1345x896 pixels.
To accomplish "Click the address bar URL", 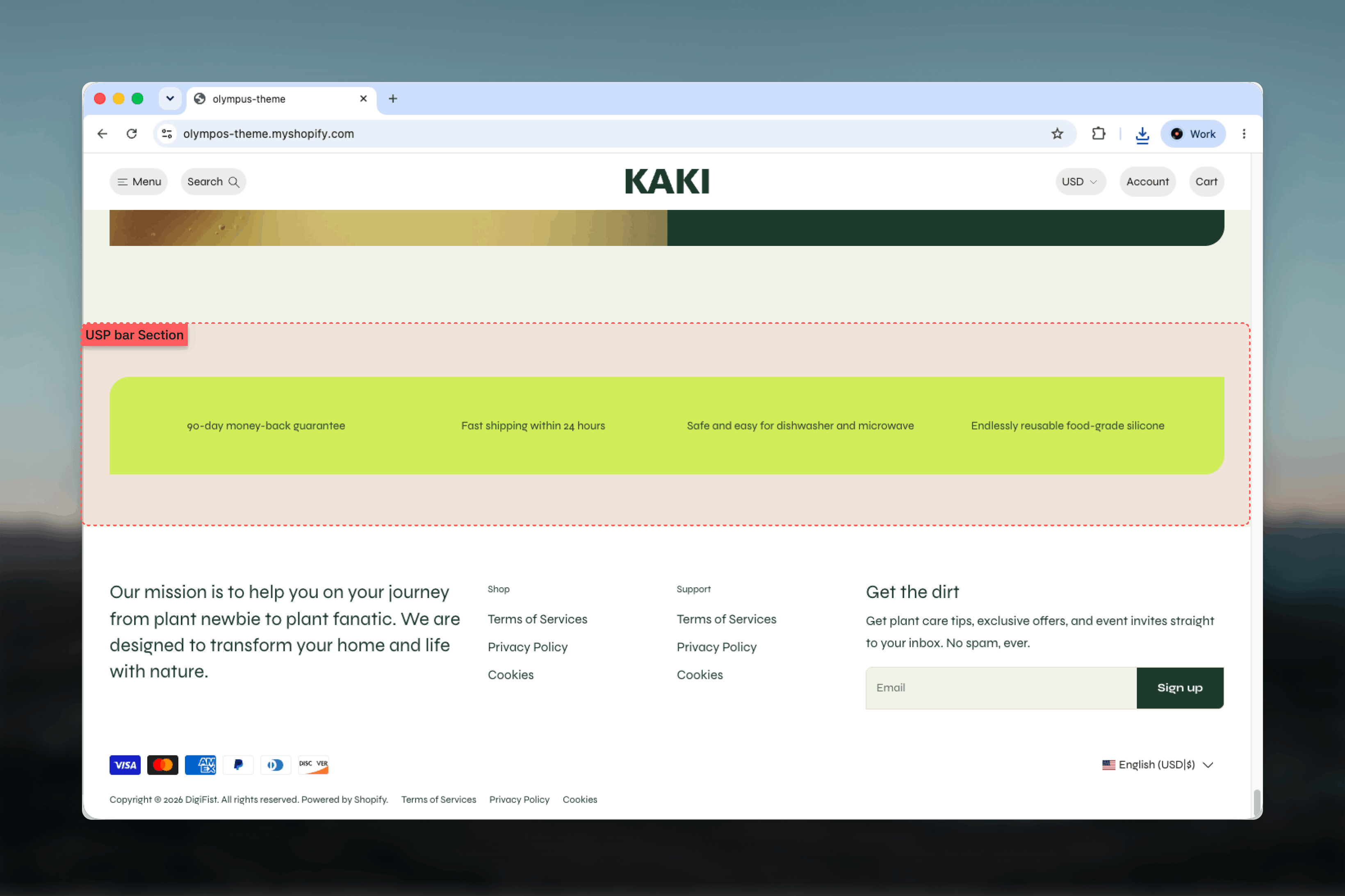I will pyautogui.click(x=269, y=134).
